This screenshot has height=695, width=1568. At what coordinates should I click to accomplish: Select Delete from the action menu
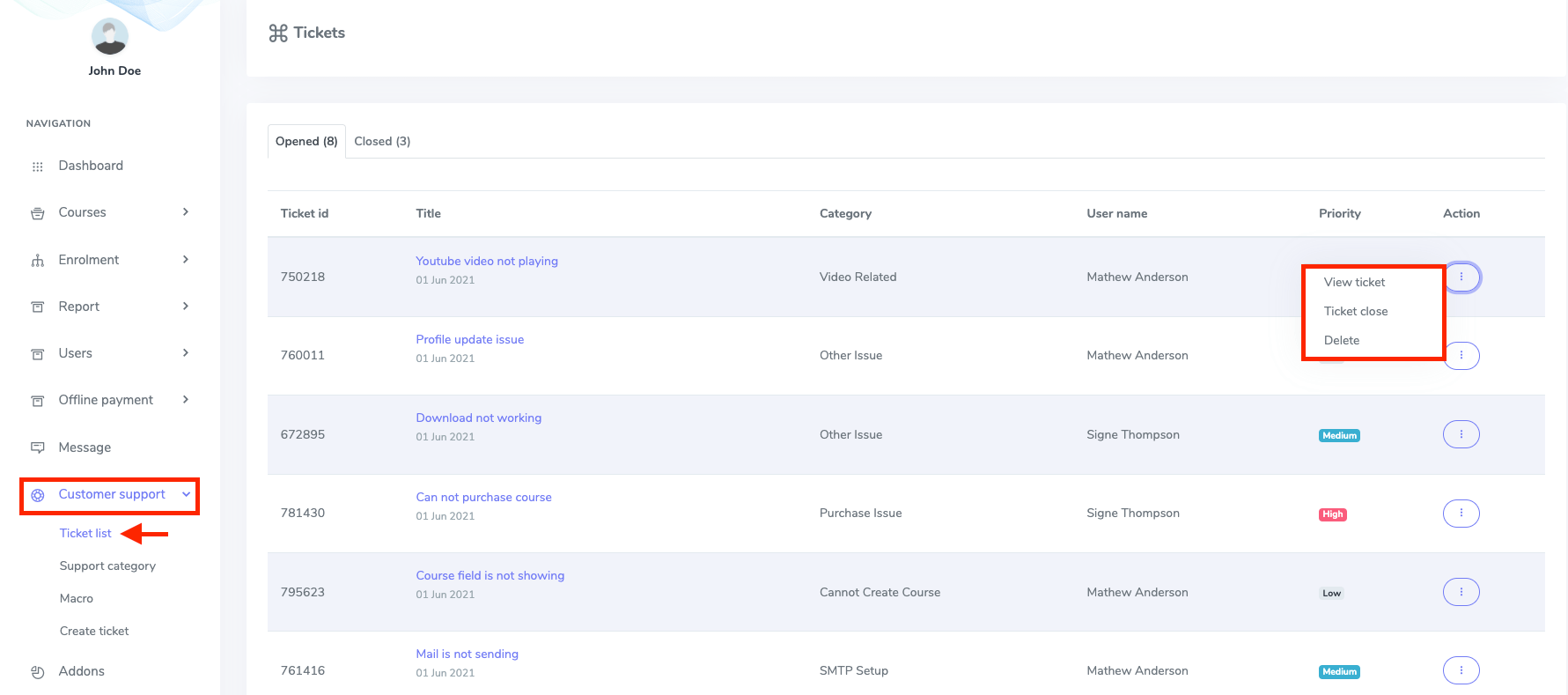point(1341,341)
